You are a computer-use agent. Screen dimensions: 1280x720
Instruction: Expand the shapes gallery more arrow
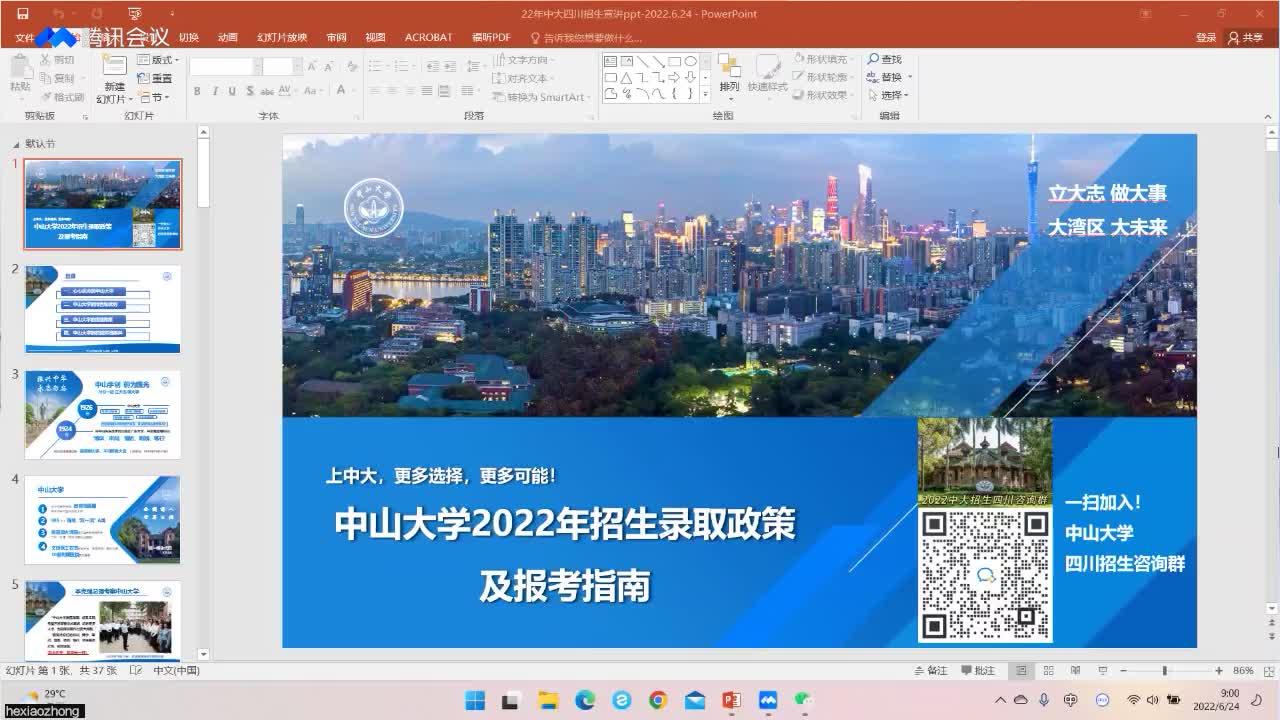(x=705, y=94)
